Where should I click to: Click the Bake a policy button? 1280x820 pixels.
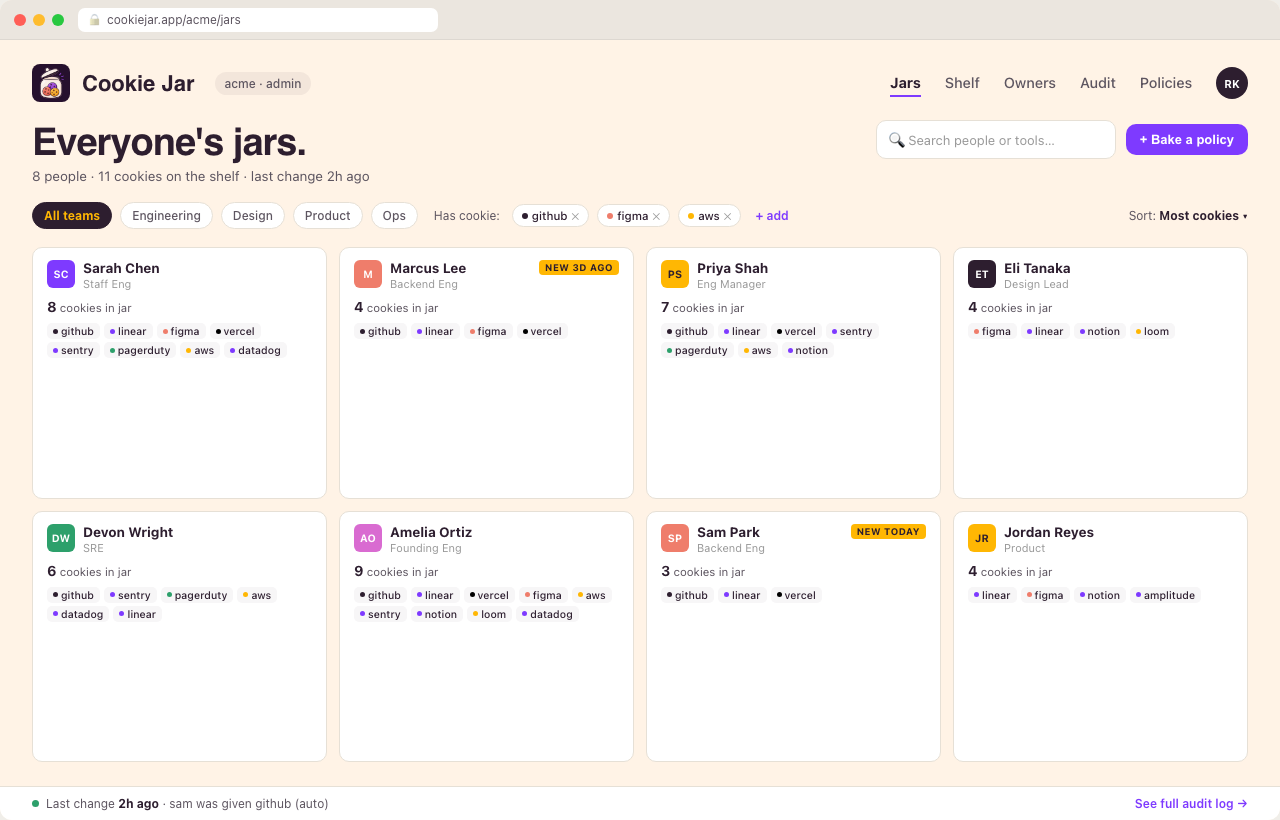point(1187,140)
